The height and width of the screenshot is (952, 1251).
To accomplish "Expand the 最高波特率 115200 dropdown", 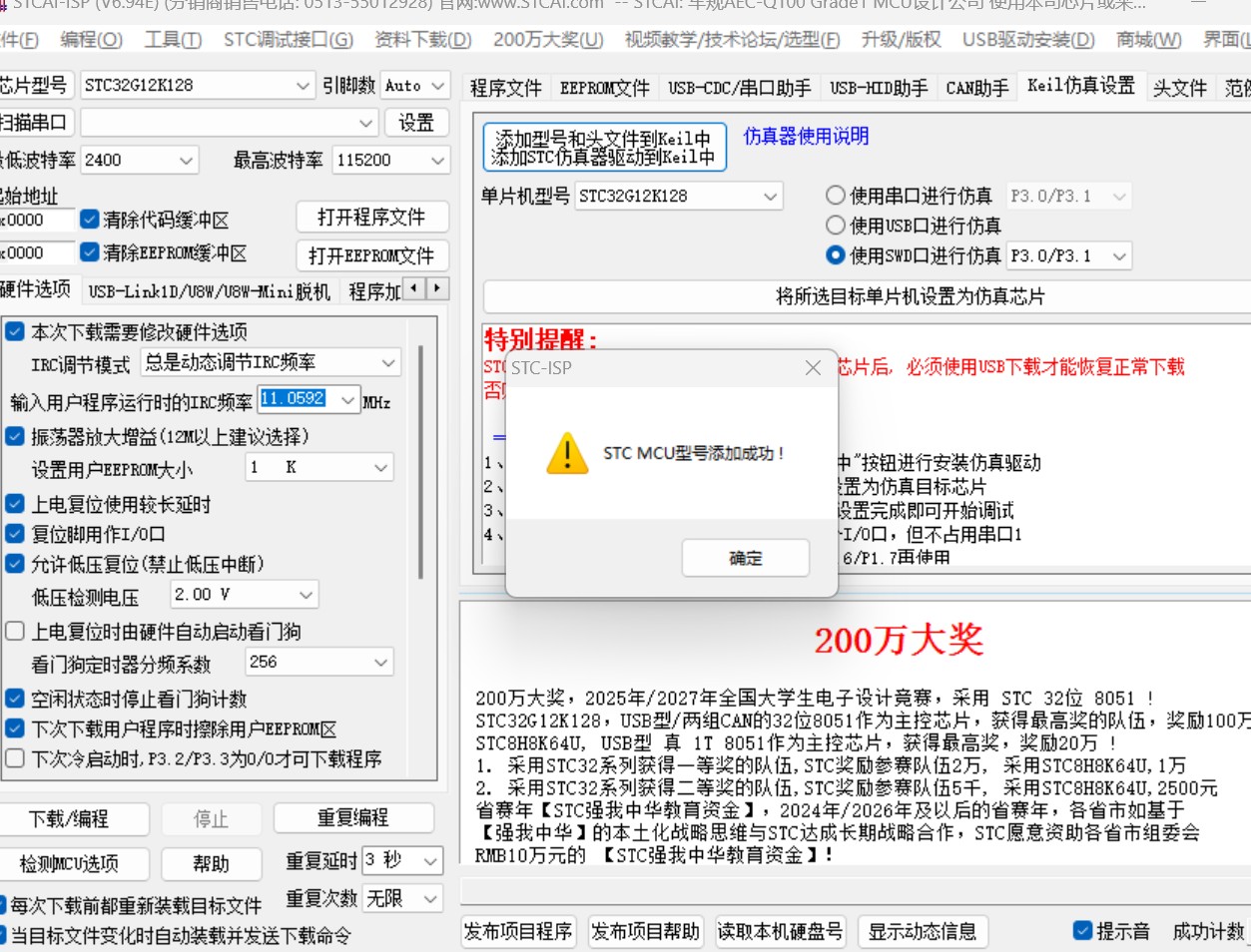I will pos(437,160).
